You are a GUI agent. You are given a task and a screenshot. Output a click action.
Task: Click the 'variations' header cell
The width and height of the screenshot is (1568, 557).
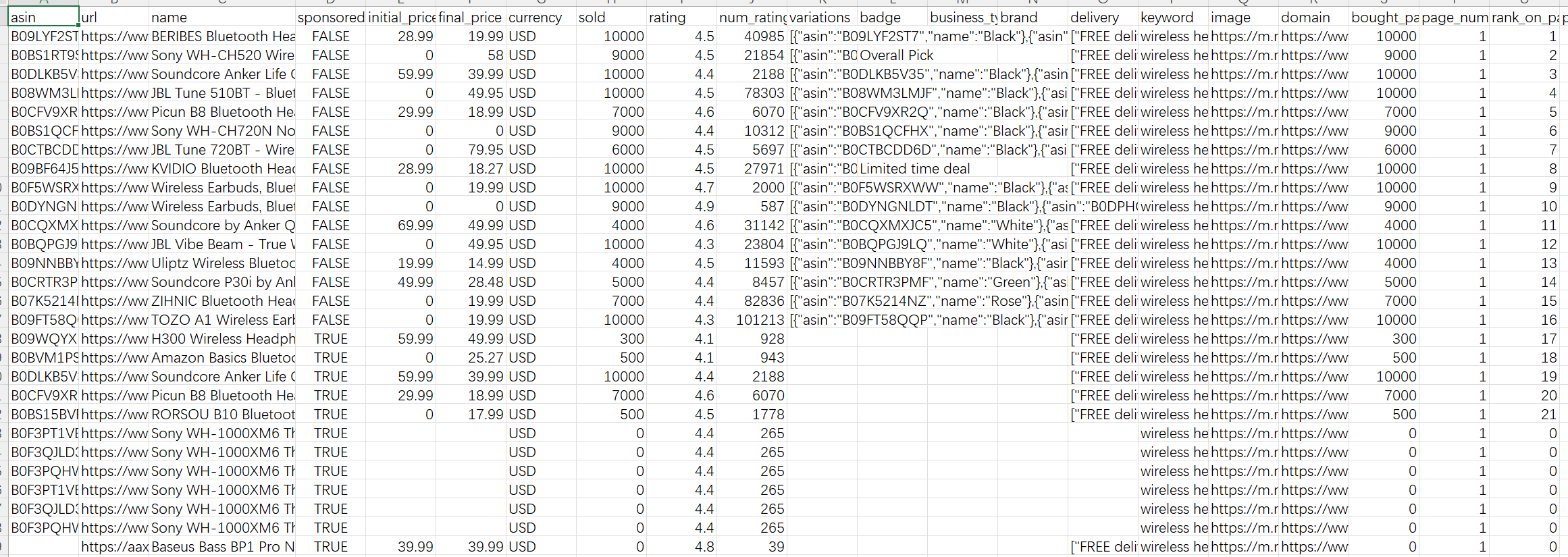(822, 17)
